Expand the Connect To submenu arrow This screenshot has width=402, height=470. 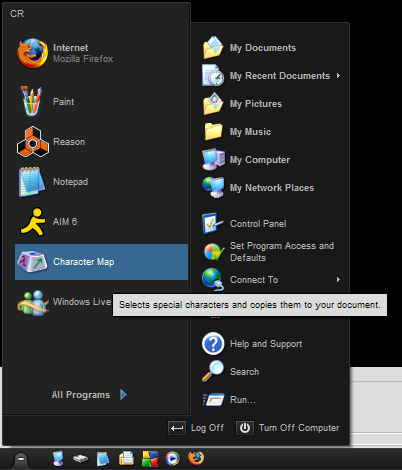tap(338, 279)
